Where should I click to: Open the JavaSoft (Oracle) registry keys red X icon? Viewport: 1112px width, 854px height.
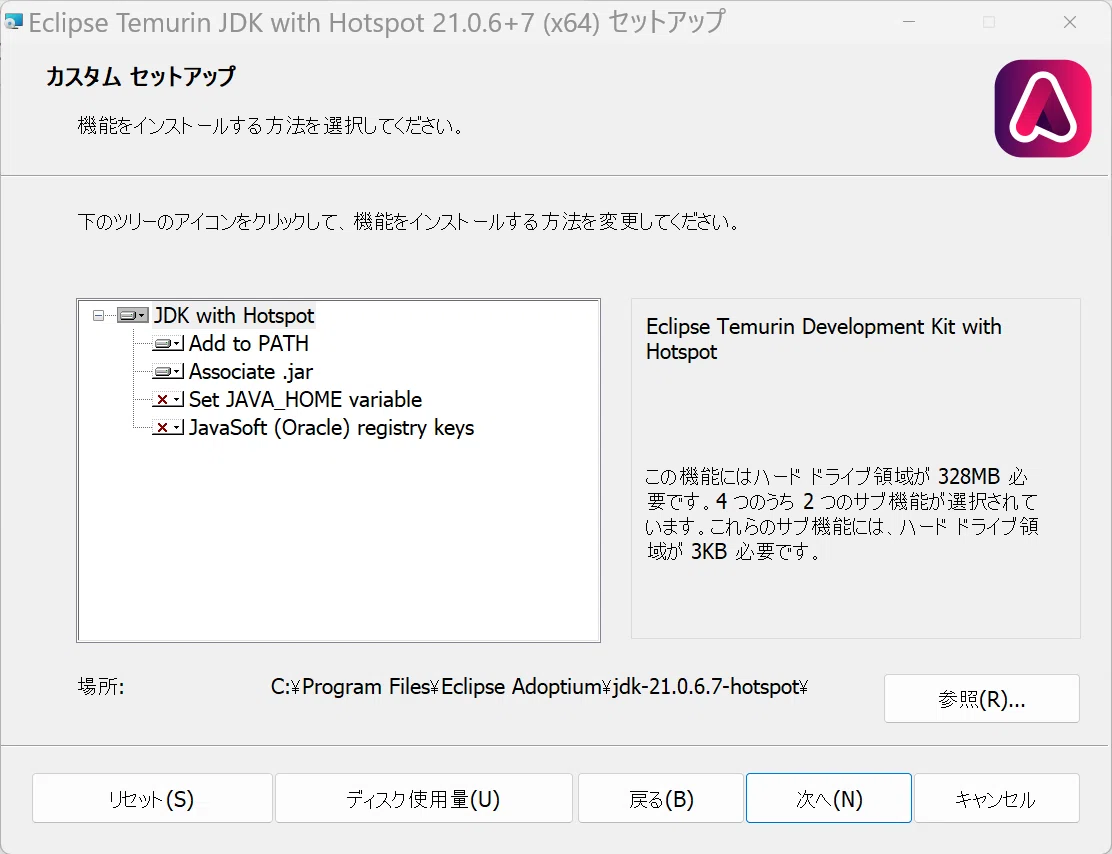point(168,428)
